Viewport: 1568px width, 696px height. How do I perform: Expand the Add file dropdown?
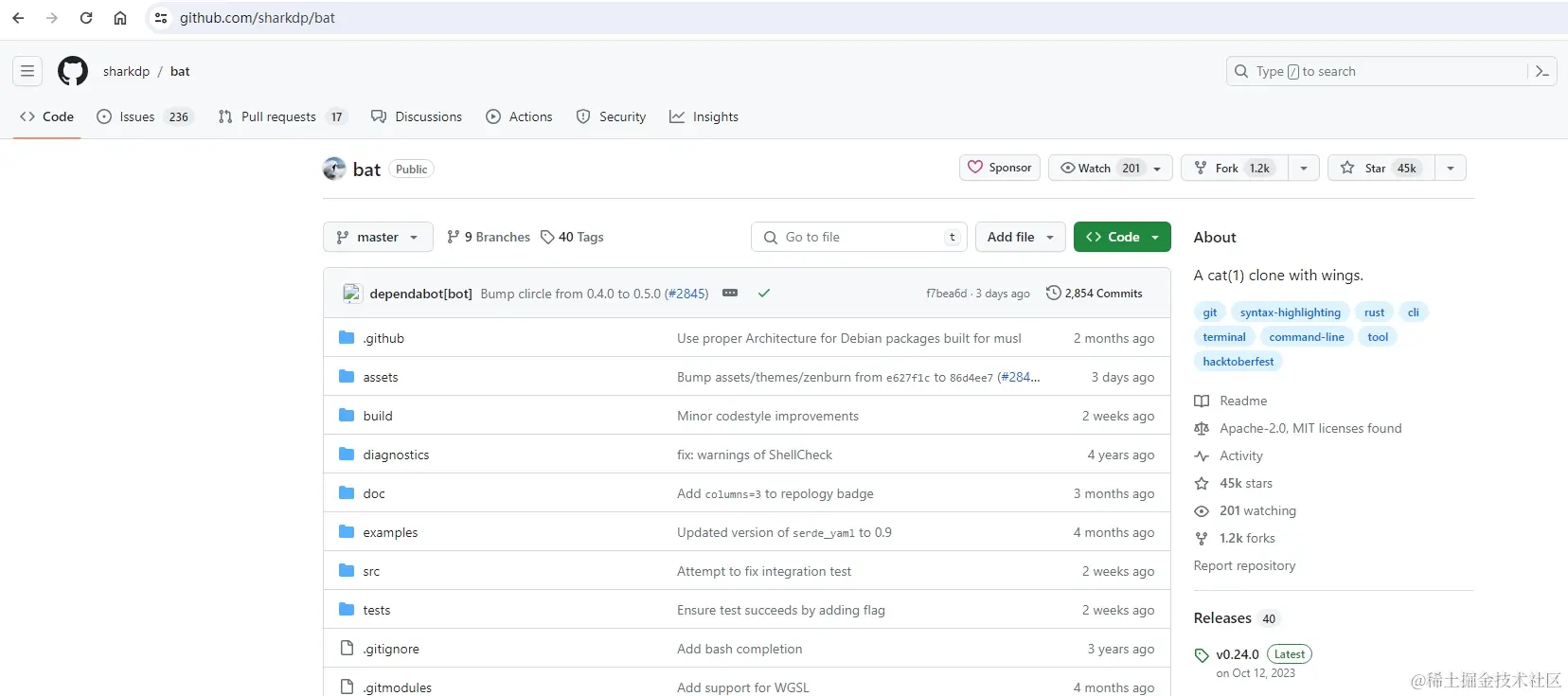tap(1020, 237)
